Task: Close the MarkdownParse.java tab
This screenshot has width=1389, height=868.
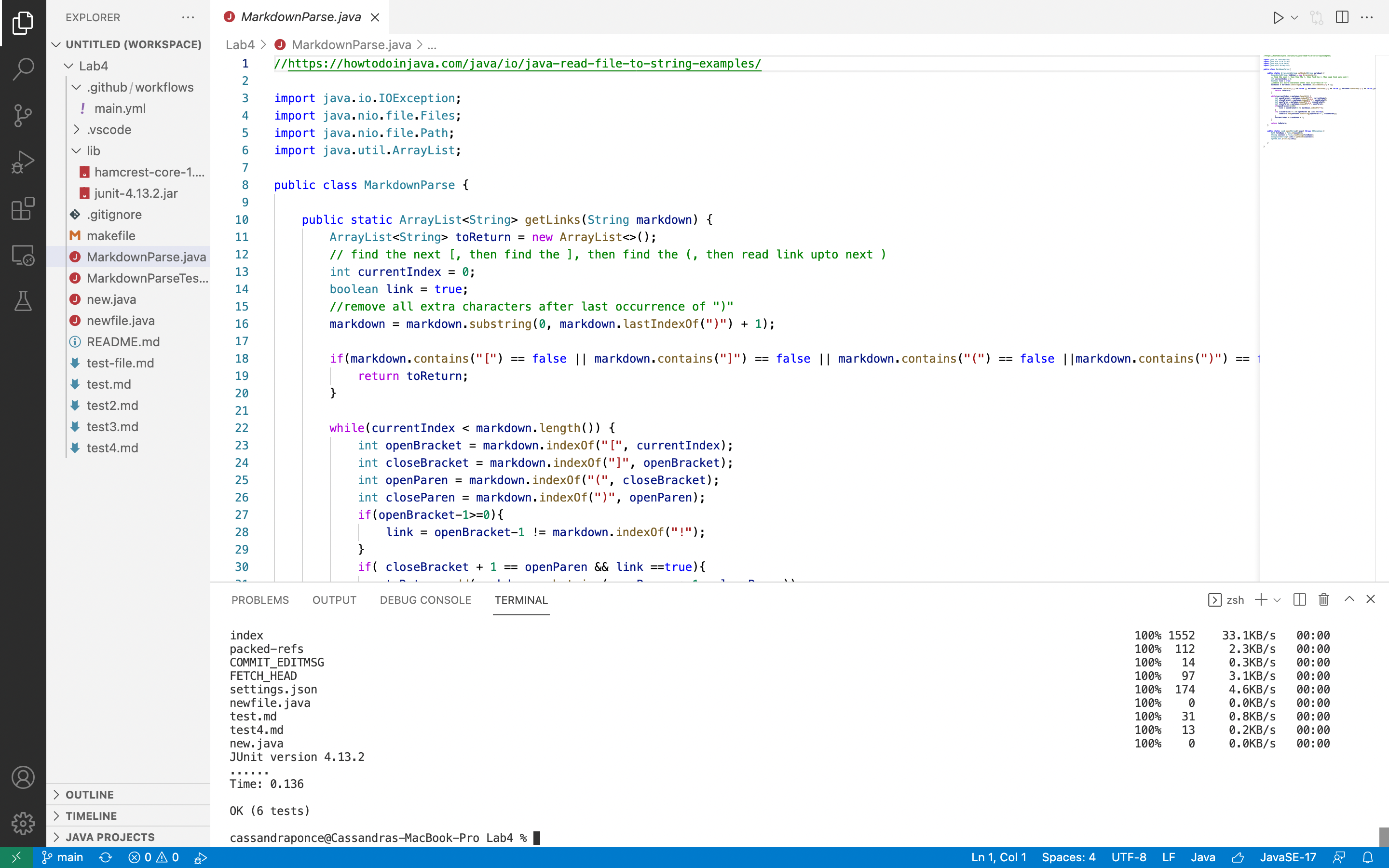Action: (375, 17)
